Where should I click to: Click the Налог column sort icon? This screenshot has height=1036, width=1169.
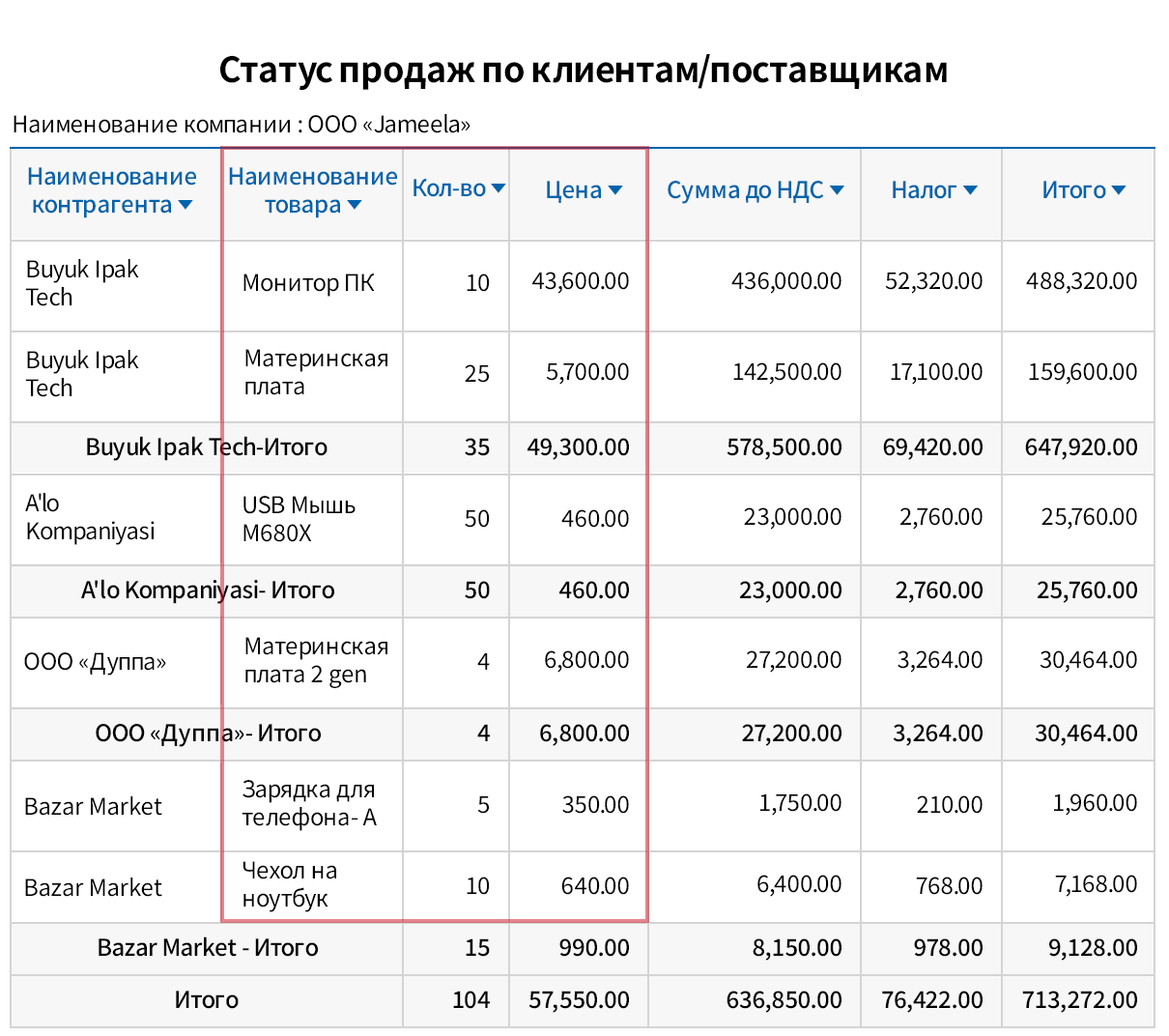pyautogui.click(x=971, y=189)
